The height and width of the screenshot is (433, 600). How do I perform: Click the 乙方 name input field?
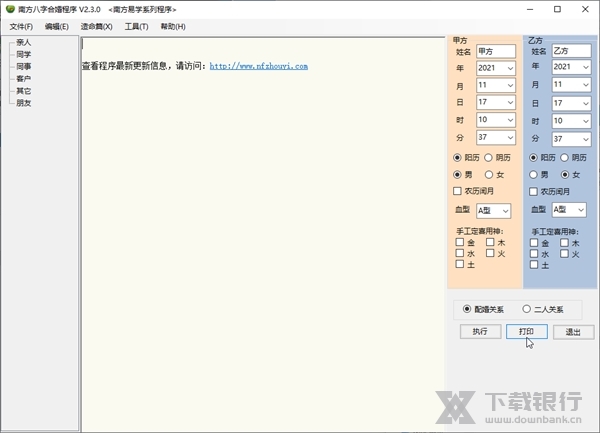571,51
